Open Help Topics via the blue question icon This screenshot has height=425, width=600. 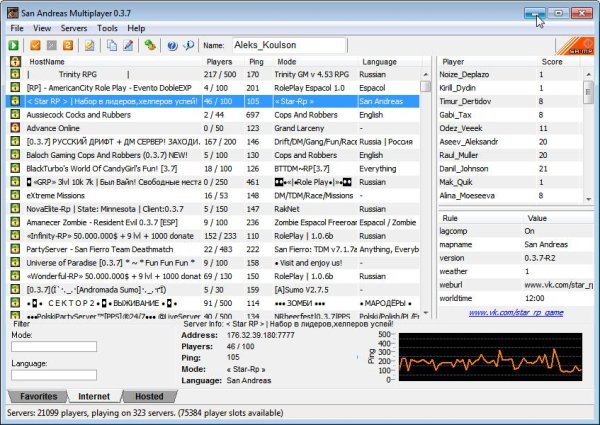click(172, 45)
